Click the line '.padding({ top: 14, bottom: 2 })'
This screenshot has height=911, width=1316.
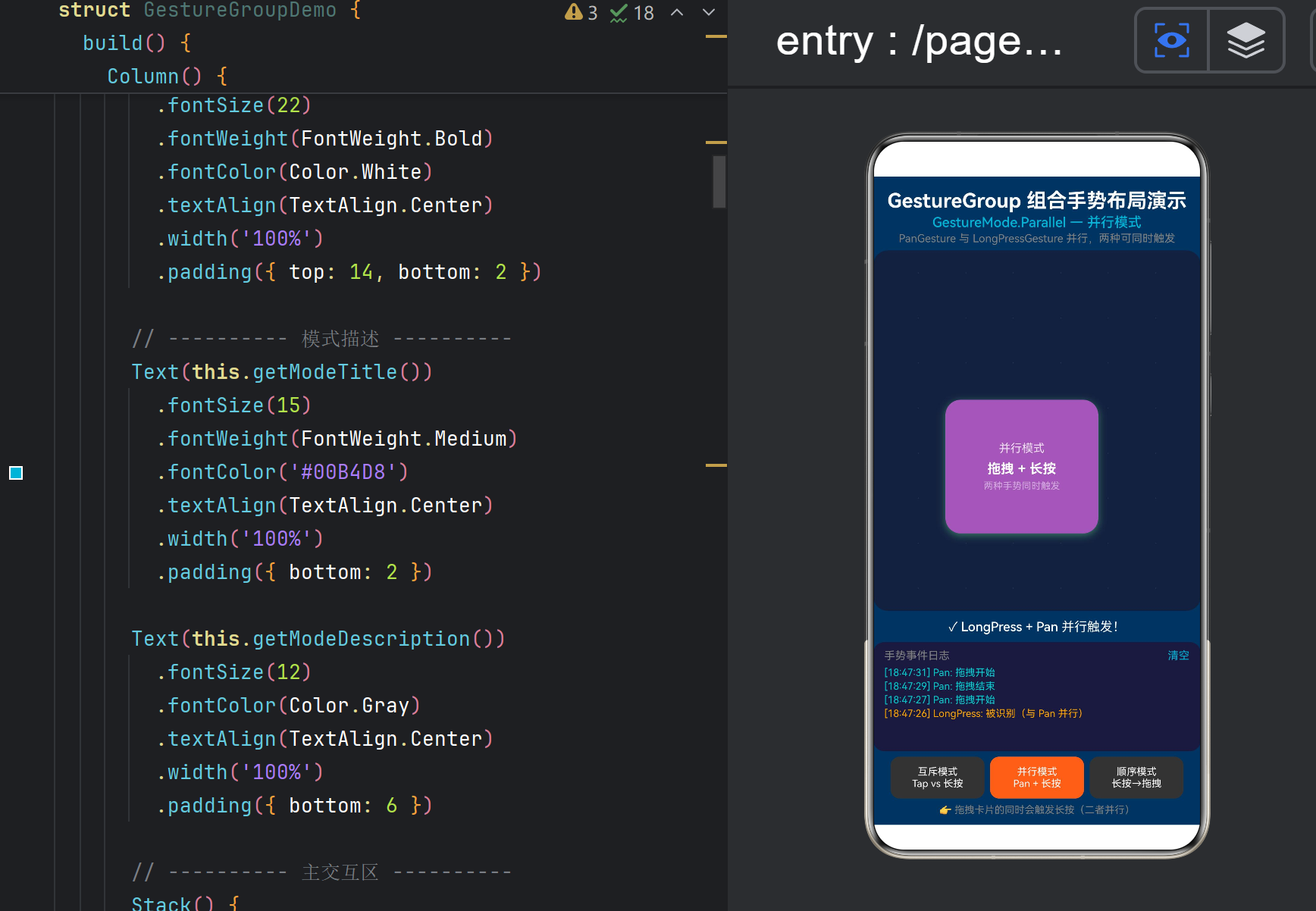pos(349,272)
